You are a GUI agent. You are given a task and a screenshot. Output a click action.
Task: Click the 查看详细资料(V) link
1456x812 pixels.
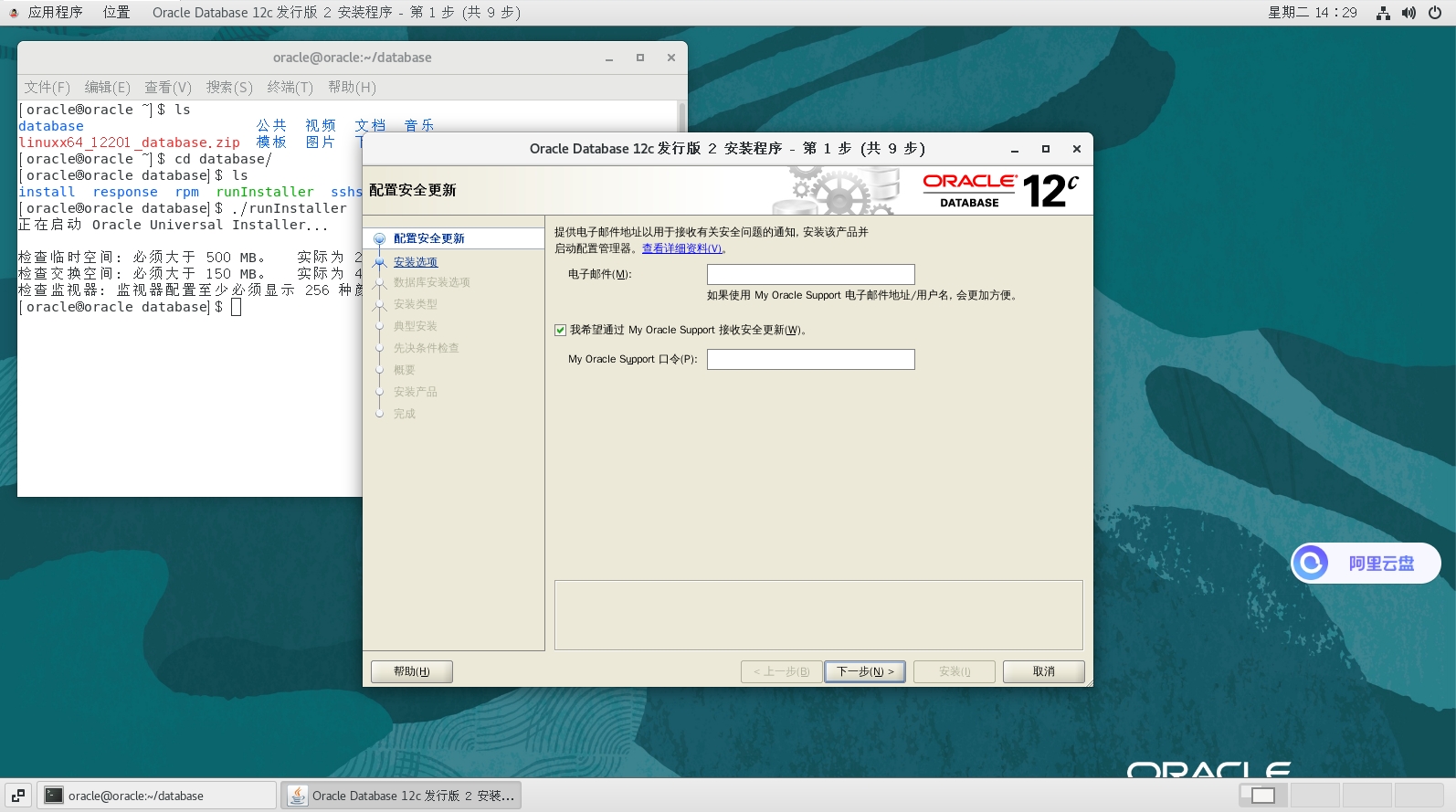[681, 248]
